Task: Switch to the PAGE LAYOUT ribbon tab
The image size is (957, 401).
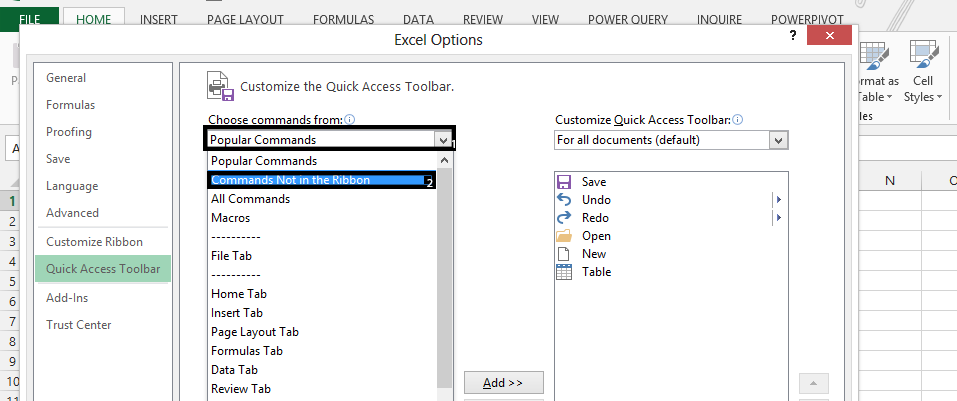Action: tap(245, 20)
